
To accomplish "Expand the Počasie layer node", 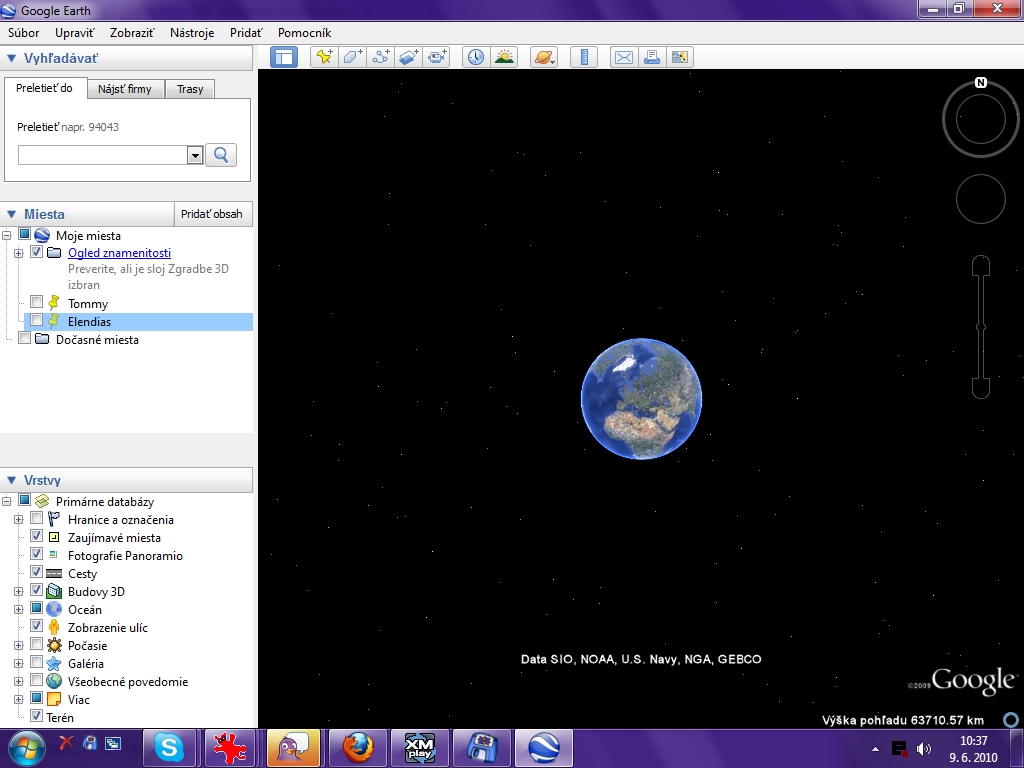I will pos(18,645).
